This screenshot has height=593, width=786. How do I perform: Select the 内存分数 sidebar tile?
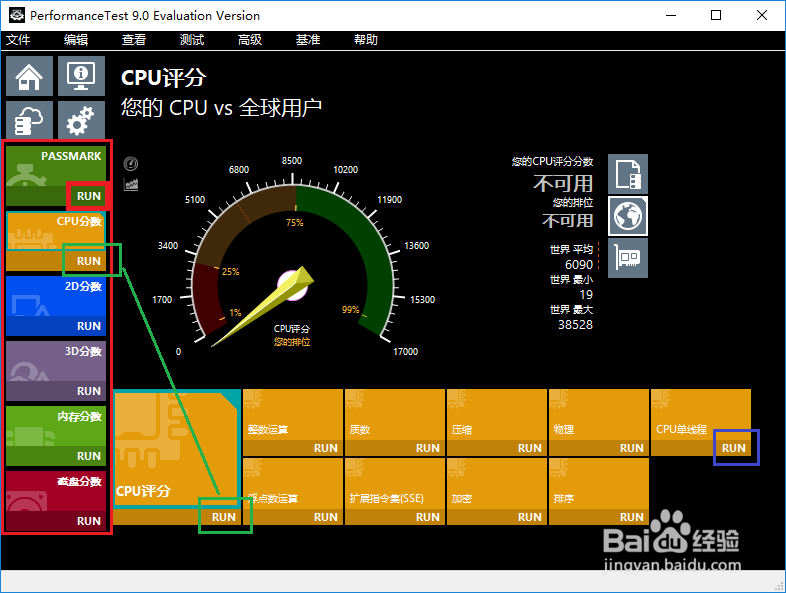click(x=56, y=427)
